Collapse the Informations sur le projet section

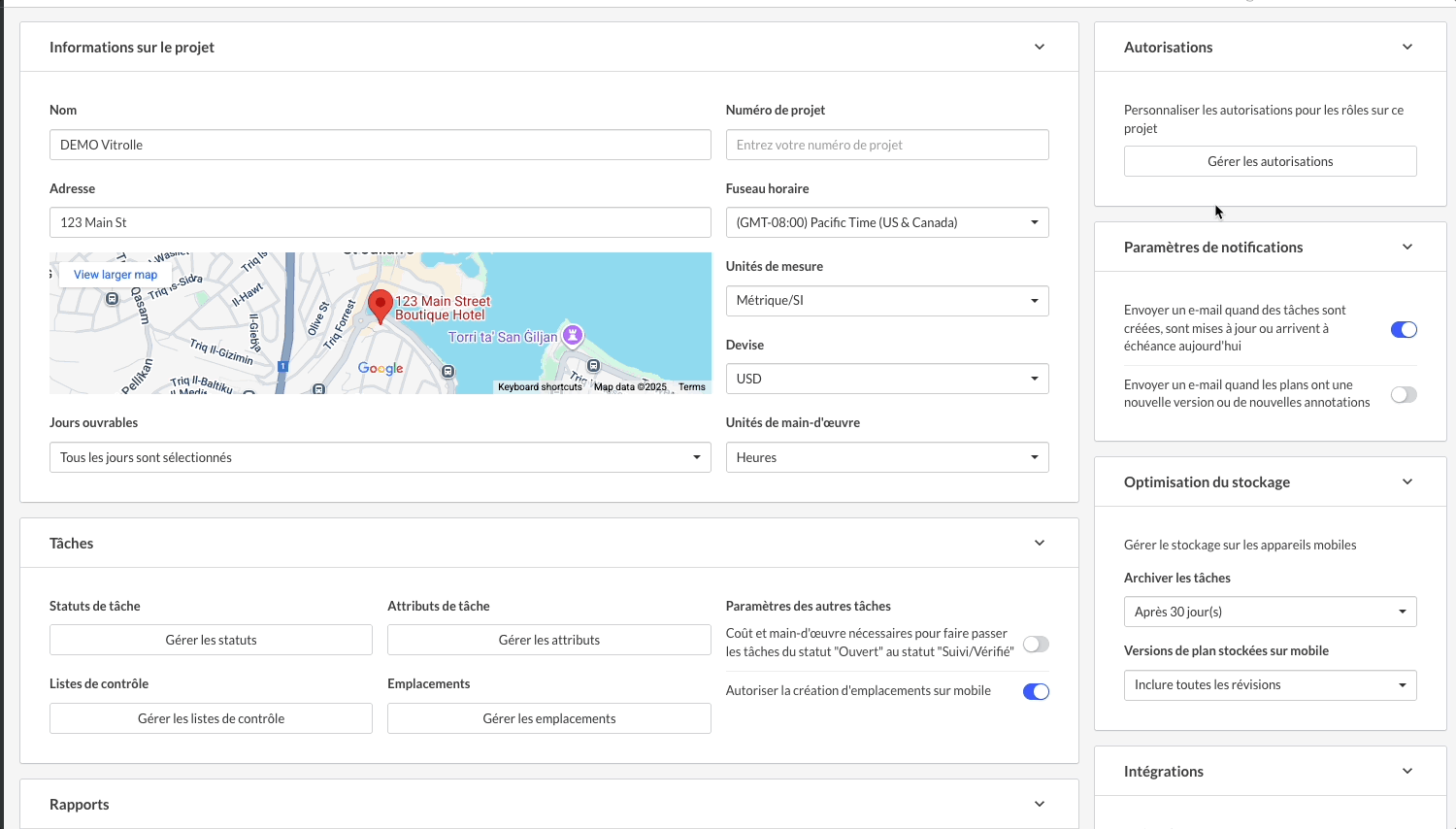1040,47
